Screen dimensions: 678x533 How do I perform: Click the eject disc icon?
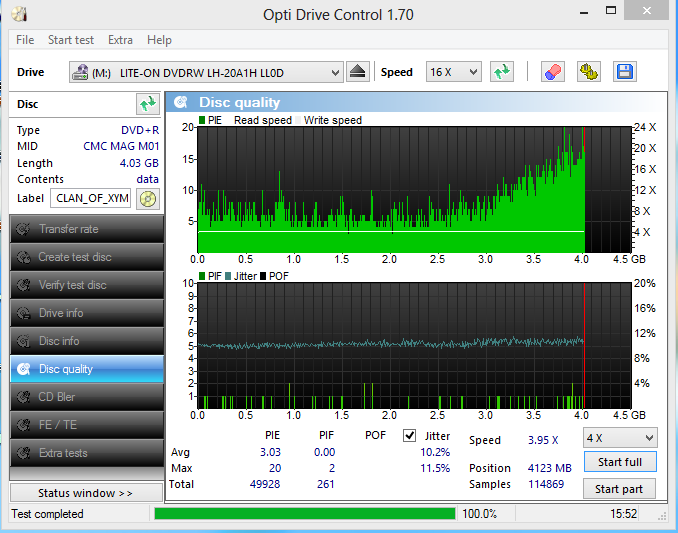pos(358,72)
